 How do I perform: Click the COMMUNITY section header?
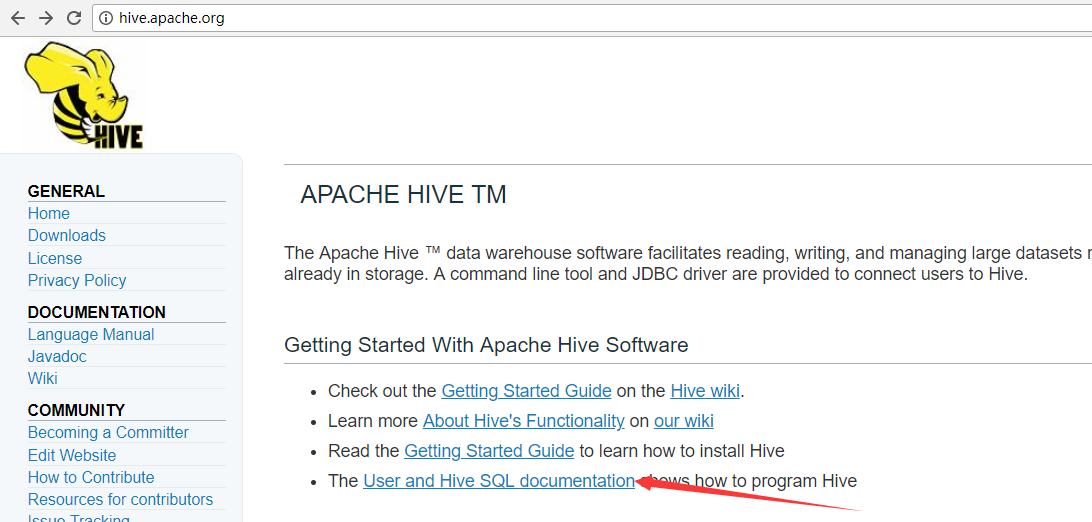[77, 410]
